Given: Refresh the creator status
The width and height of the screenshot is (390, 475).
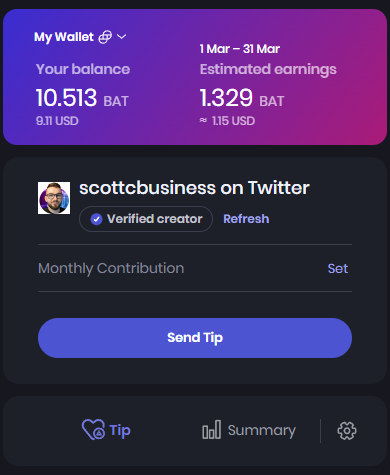Looking at the screenshot, I should click(246, 219).
